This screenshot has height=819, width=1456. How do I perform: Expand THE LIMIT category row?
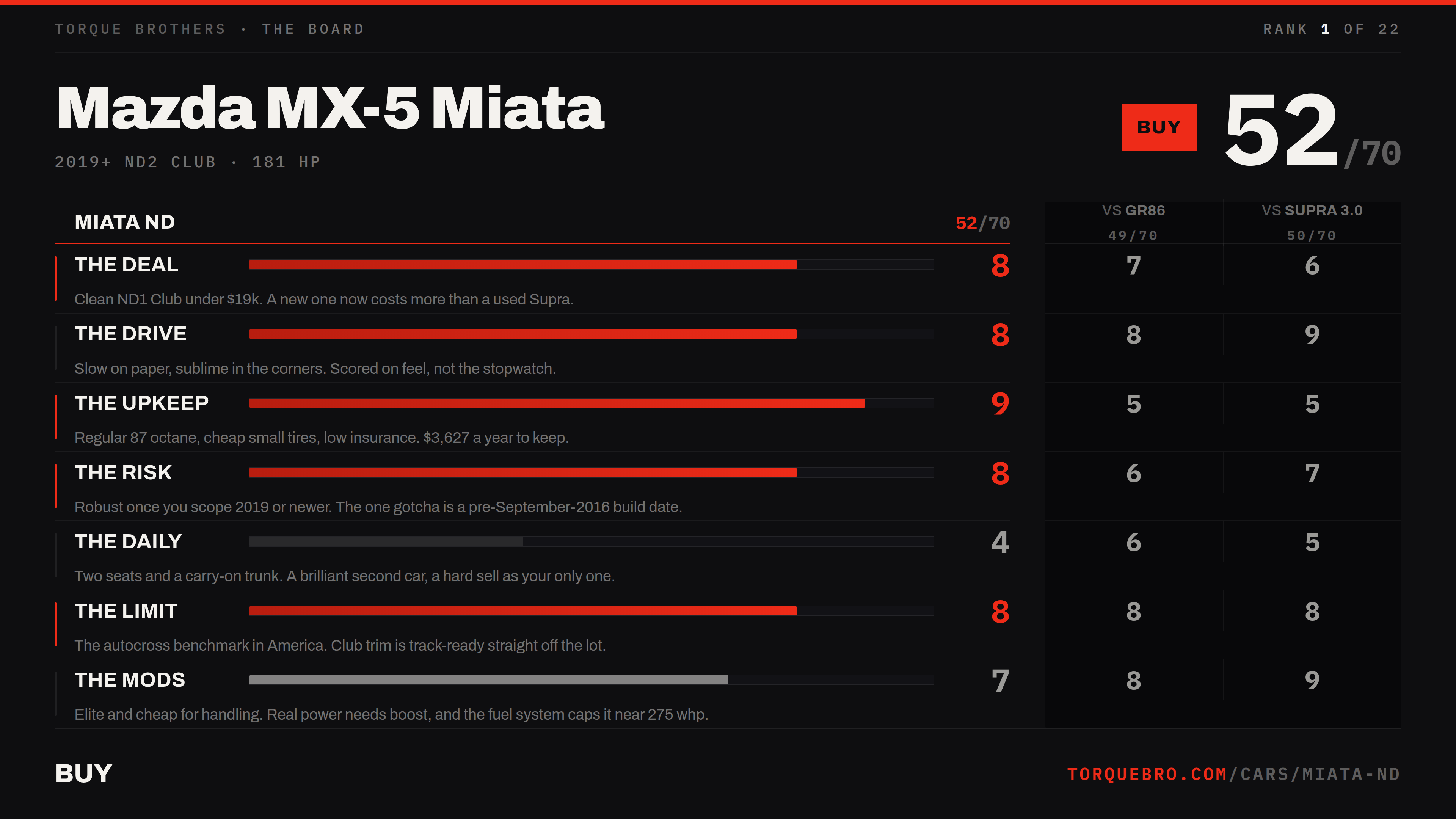click(532, 625)
